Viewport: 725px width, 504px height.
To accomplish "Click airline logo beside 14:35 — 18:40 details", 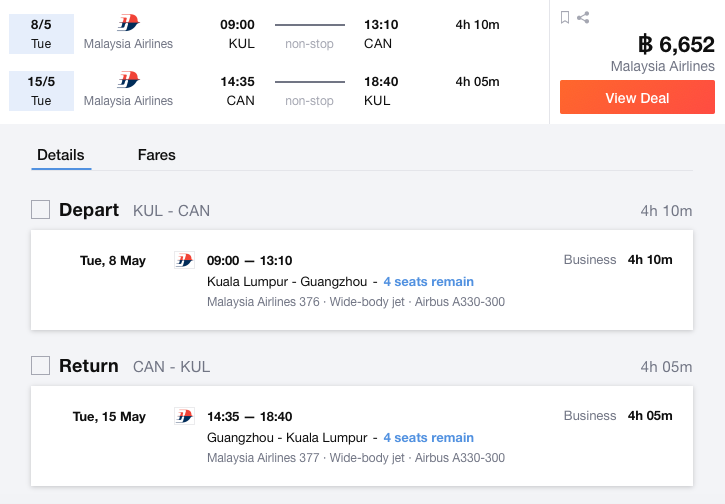I will coord(184,416).
